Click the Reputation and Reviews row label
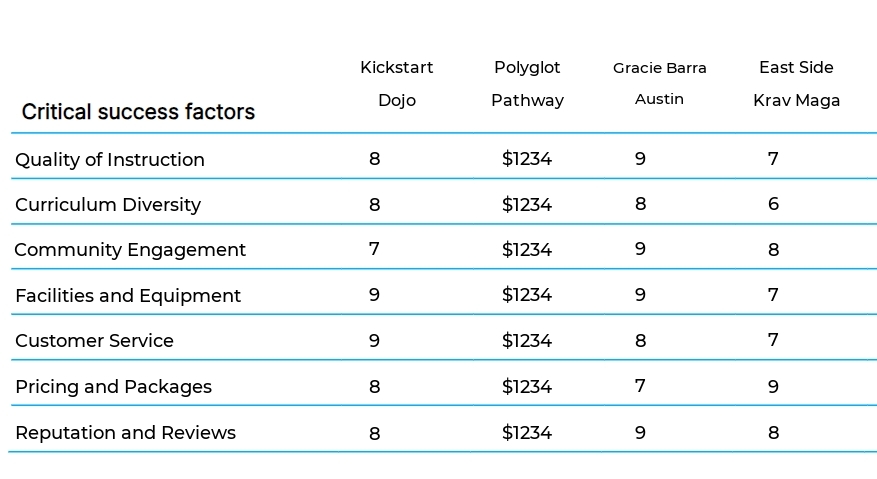 point(126,433)
